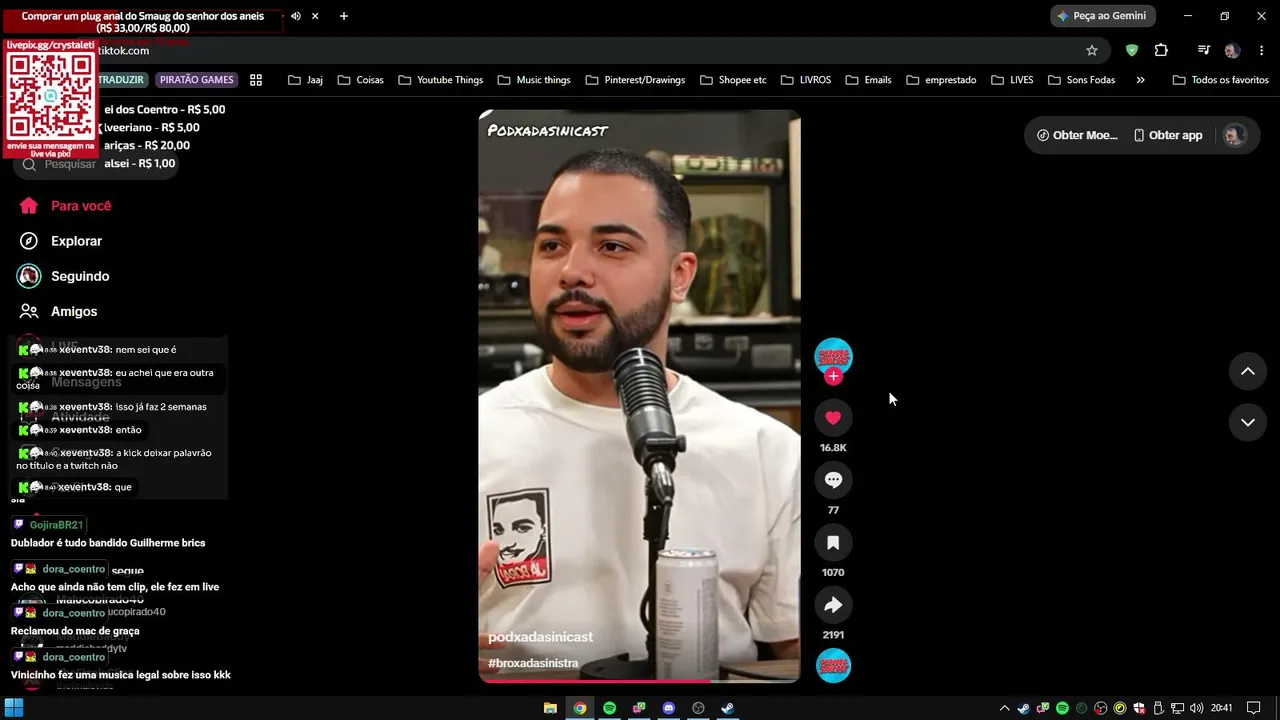Open Discord from the taskbar

(x=669, y=708)
